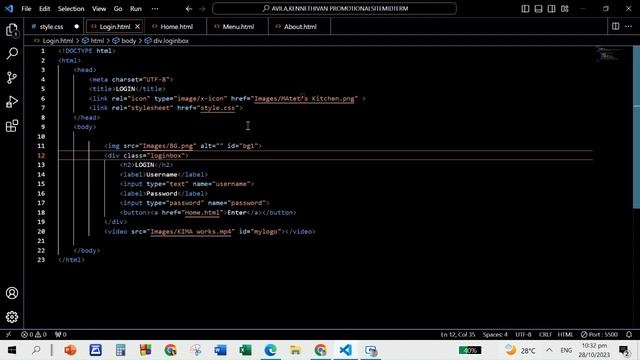Go forward with the navigation arrow
The height and width of the screenshot is (360, 640).
coord(202,9)
